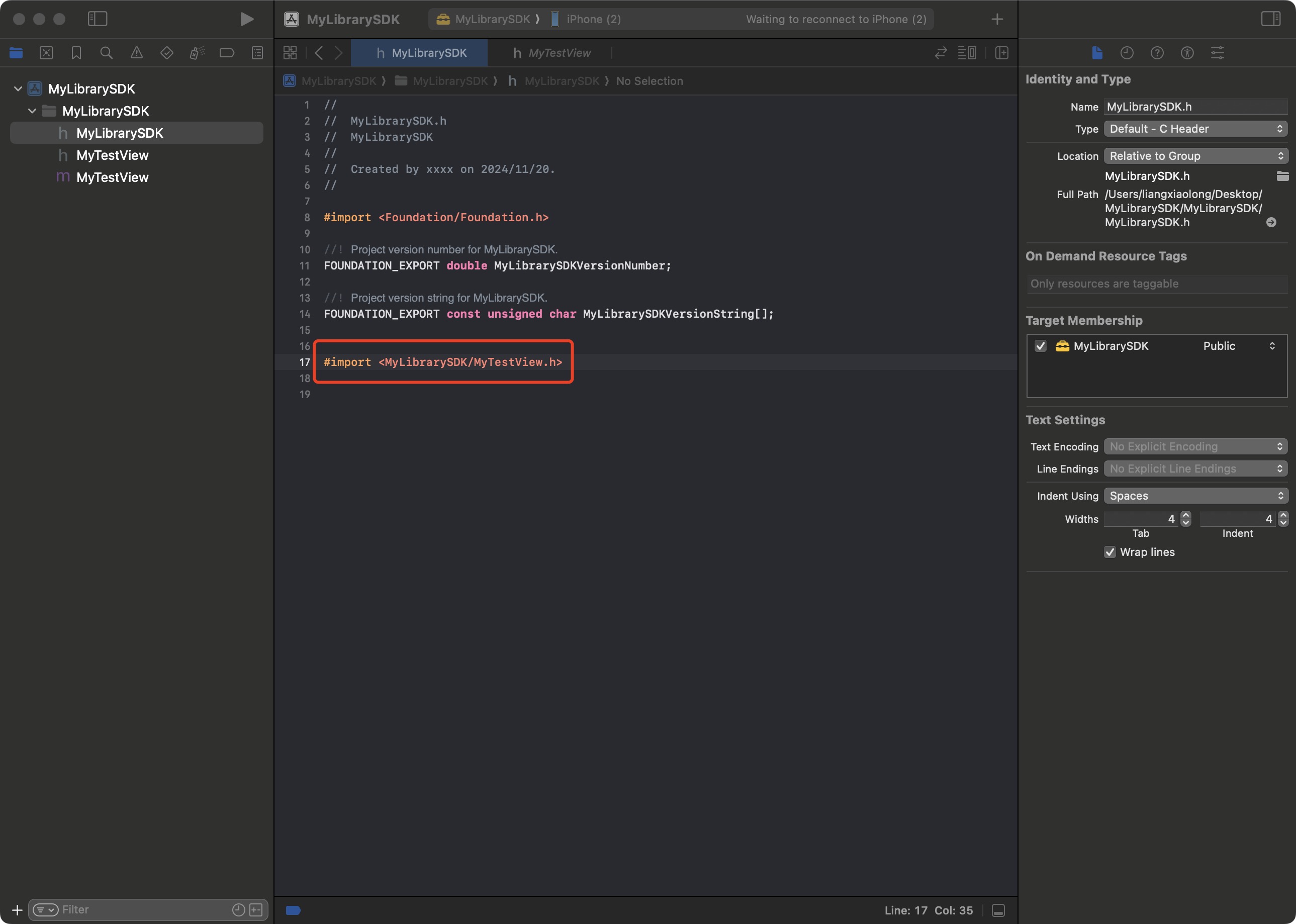1296x924 pixels.
Task: Open the Quick Help inspector icon
Action: click(x=1157, y=53)
